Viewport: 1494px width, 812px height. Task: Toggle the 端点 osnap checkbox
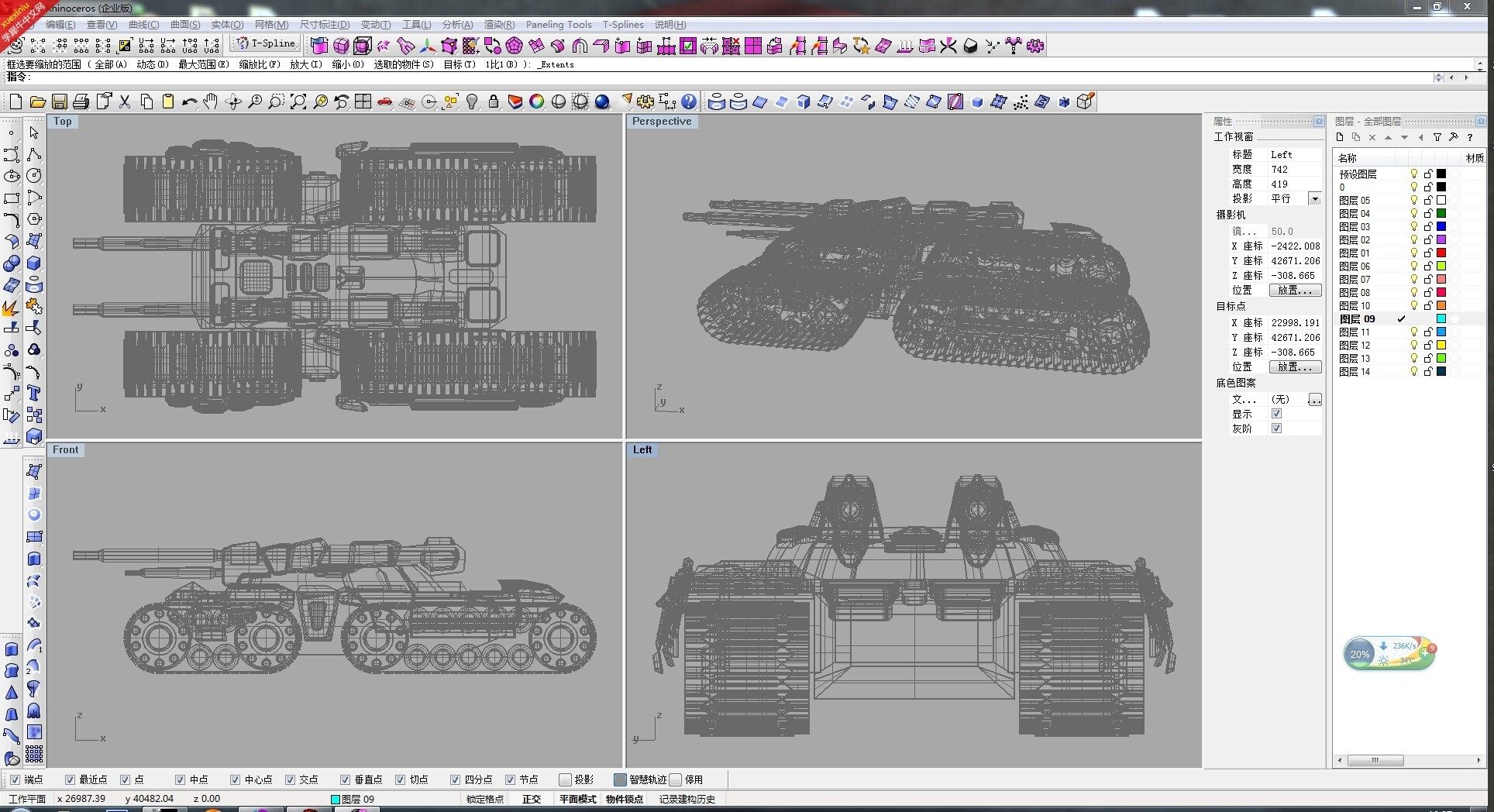(15, 779)
